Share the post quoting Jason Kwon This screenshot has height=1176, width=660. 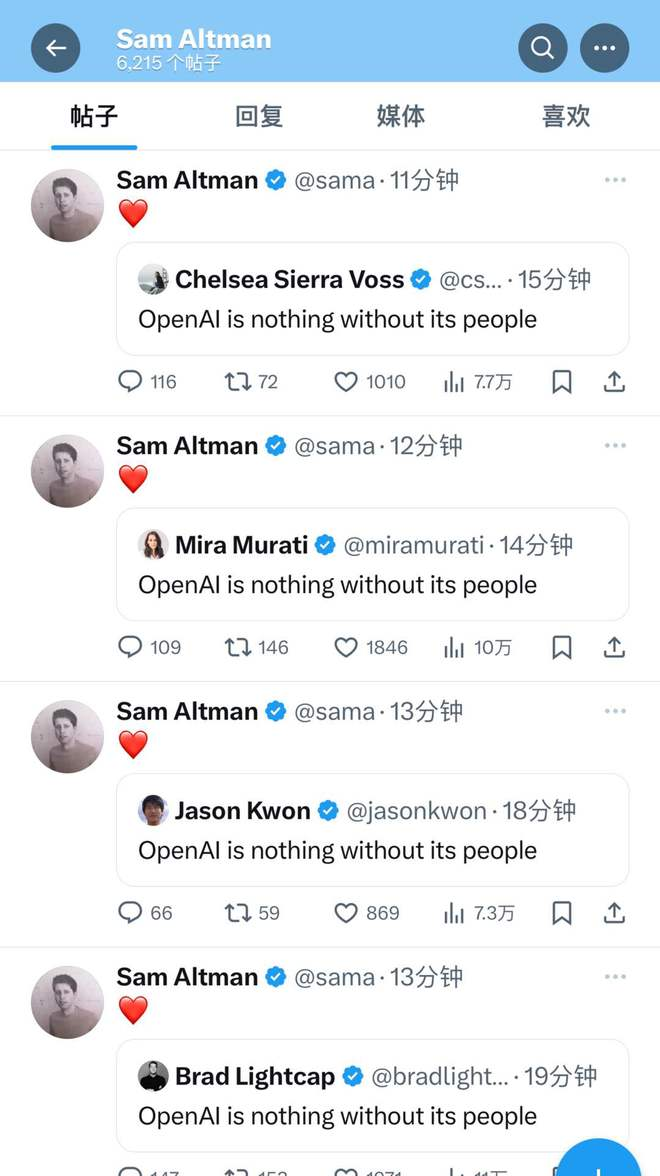point(614,912)
